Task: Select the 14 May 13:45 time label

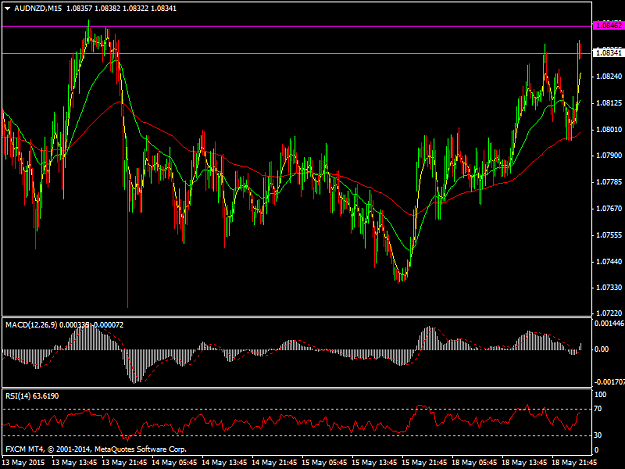Action: pos(224,463)
